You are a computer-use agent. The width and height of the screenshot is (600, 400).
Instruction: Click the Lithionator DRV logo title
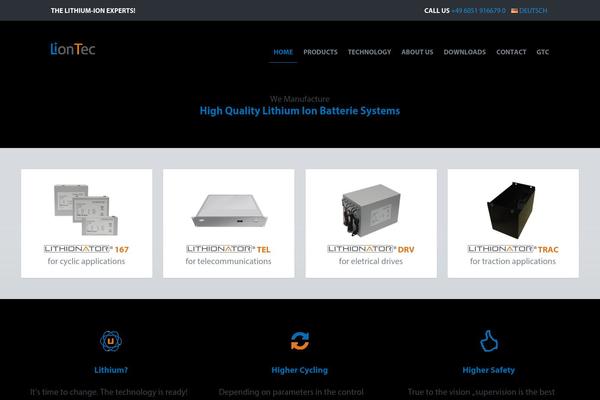pyautogui.click(x=371, y=249)
